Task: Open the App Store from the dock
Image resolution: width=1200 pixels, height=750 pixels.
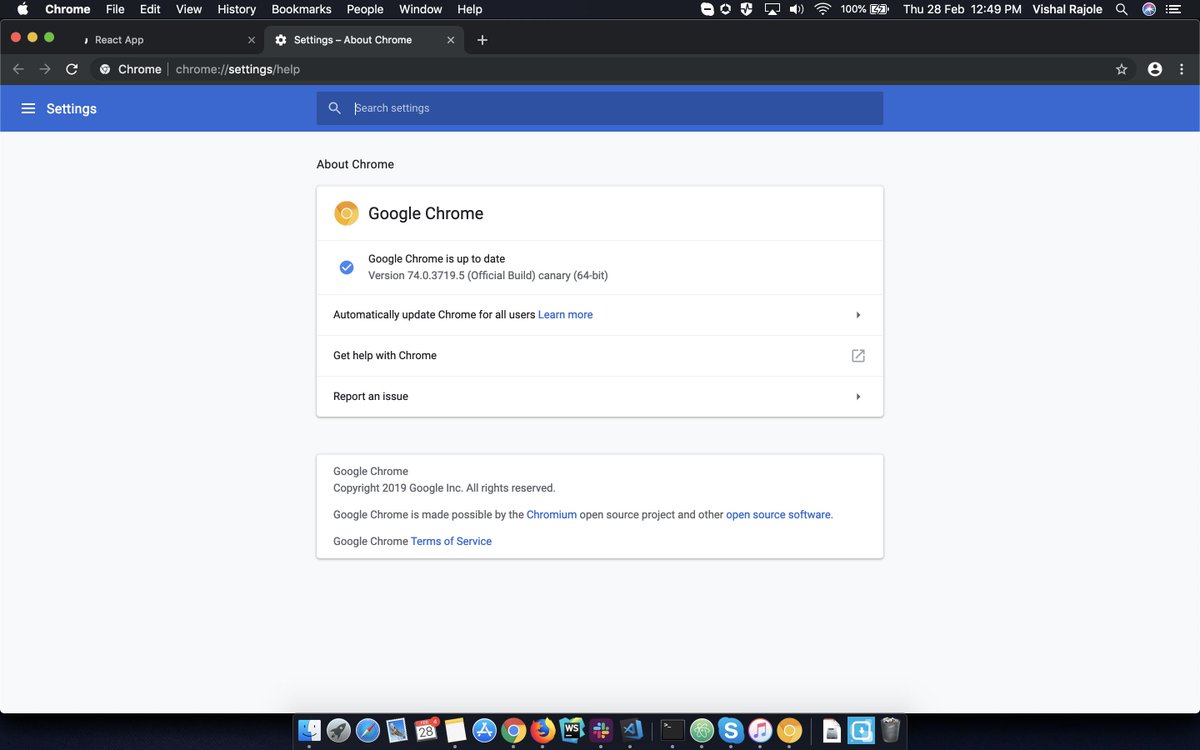Action: (x=484, y=730)
